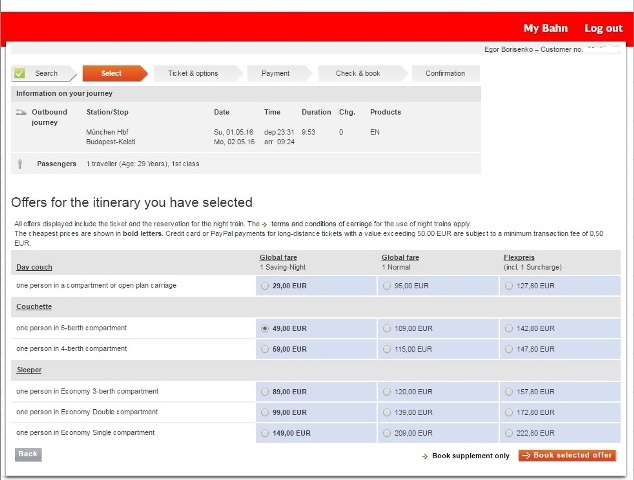
Task: Click the passenger figure icon
Action: coord(20,164)
